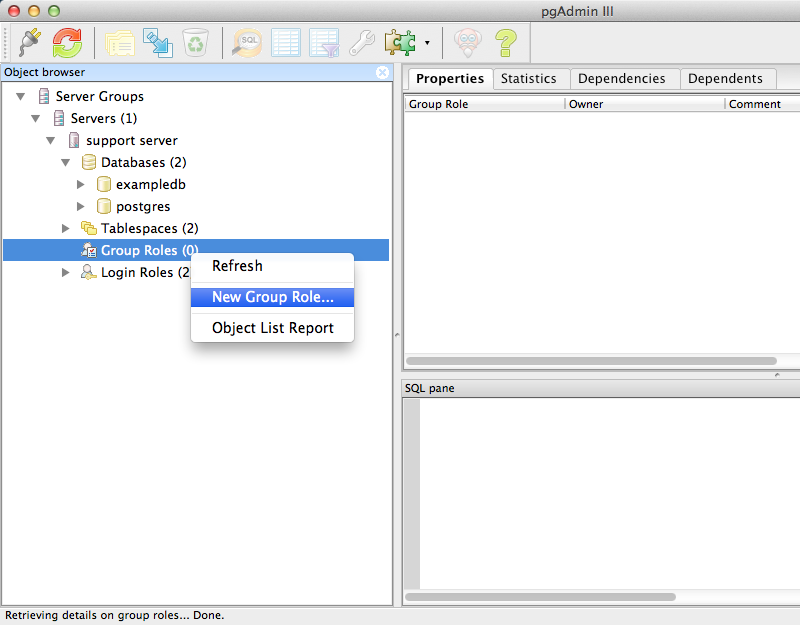Screen dimensions: 800x625
Task: Switch to the Statistics tab
Action: [x=531, y=79]
